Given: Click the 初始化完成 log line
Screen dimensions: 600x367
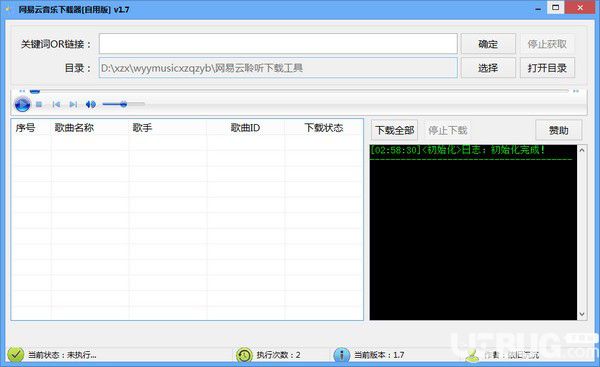Looking at the screenshot, I should click(458, 150).
